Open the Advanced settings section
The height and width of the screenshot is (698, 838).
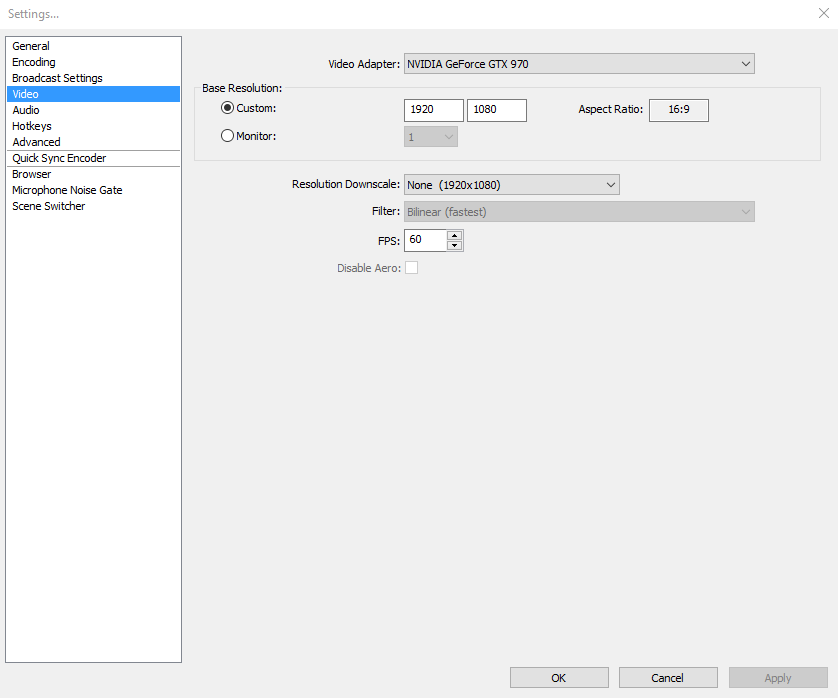(x=94, y=142)
